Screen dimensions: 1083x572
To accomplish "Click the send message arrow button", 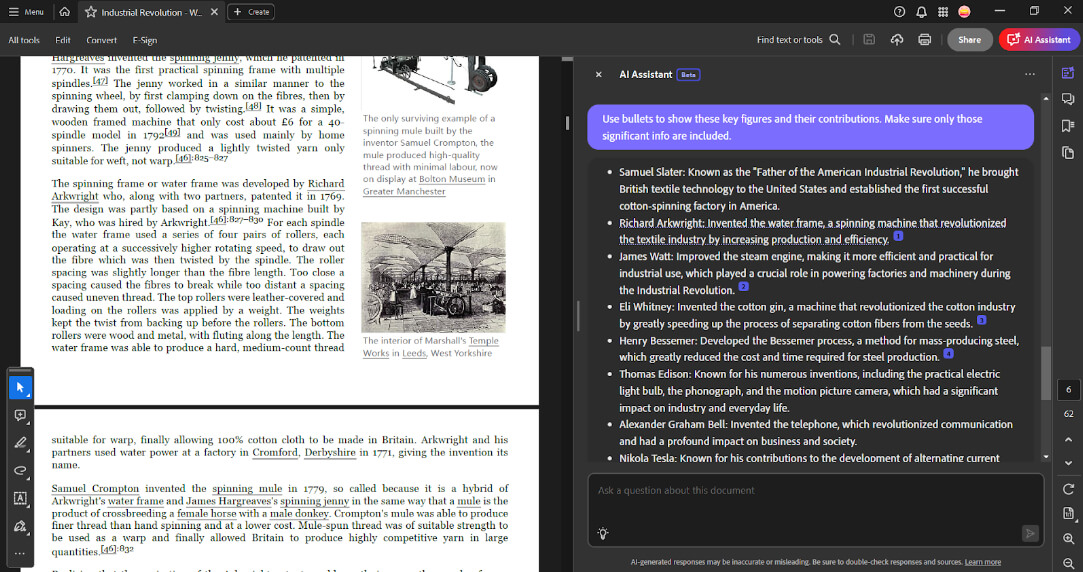I will [1030, 533].
